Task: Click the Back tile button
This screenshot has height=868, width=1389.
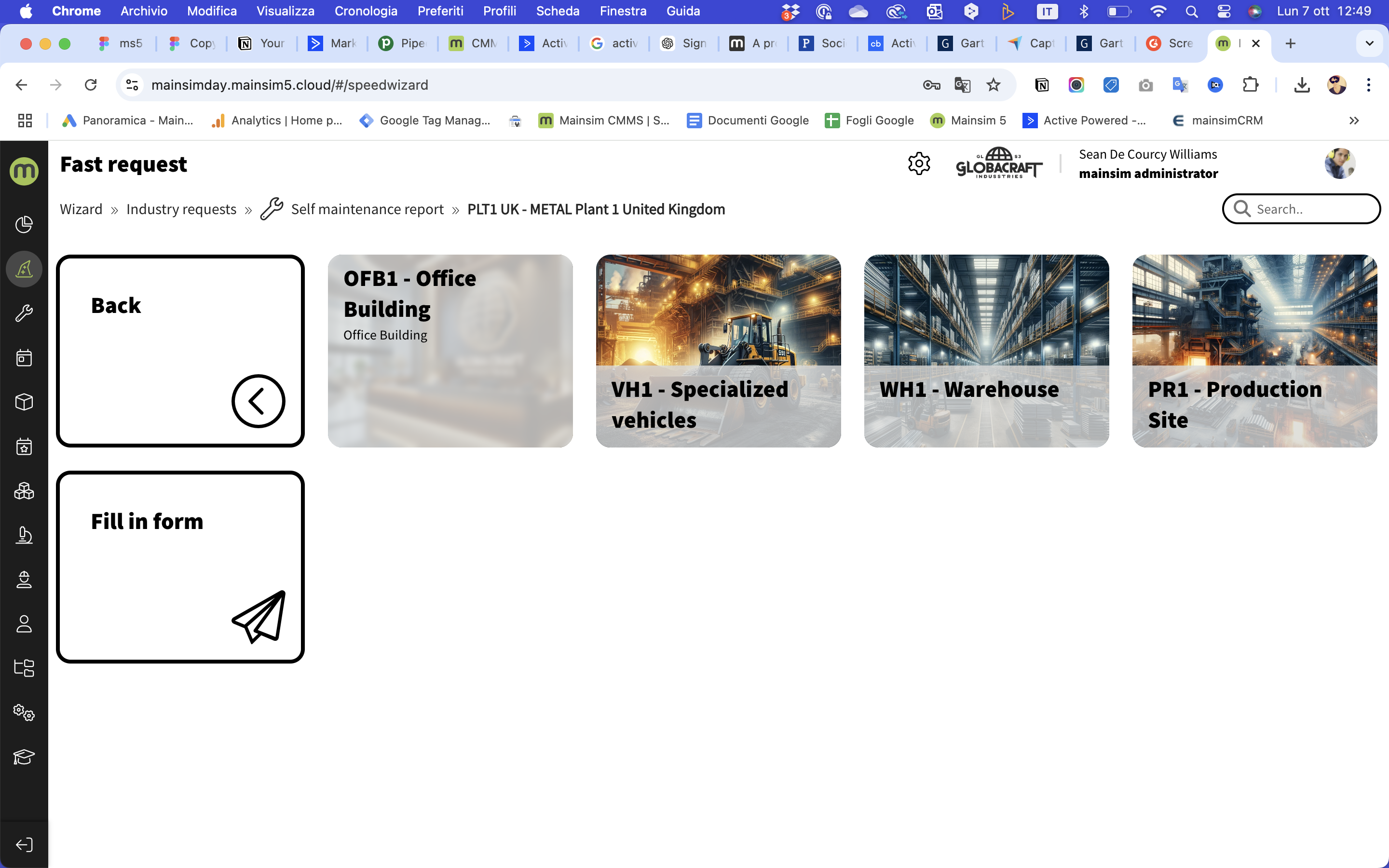Action: click(x=180, y=351)
